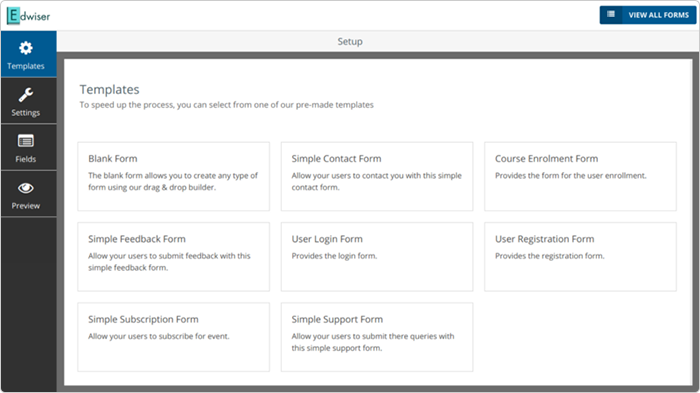Select the User Login Form template

pyautogui.click(x=377, y=257)
